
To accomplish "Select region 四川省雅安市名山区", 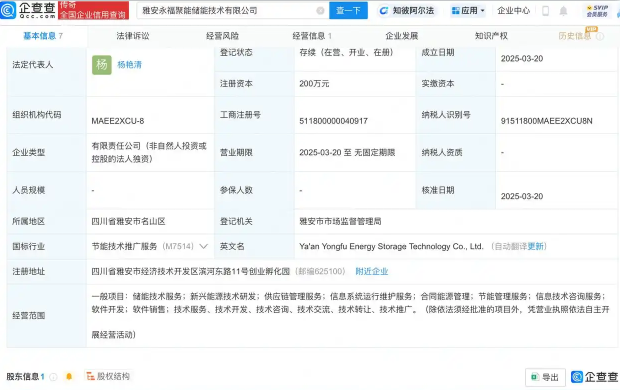I will coord(128,222).
